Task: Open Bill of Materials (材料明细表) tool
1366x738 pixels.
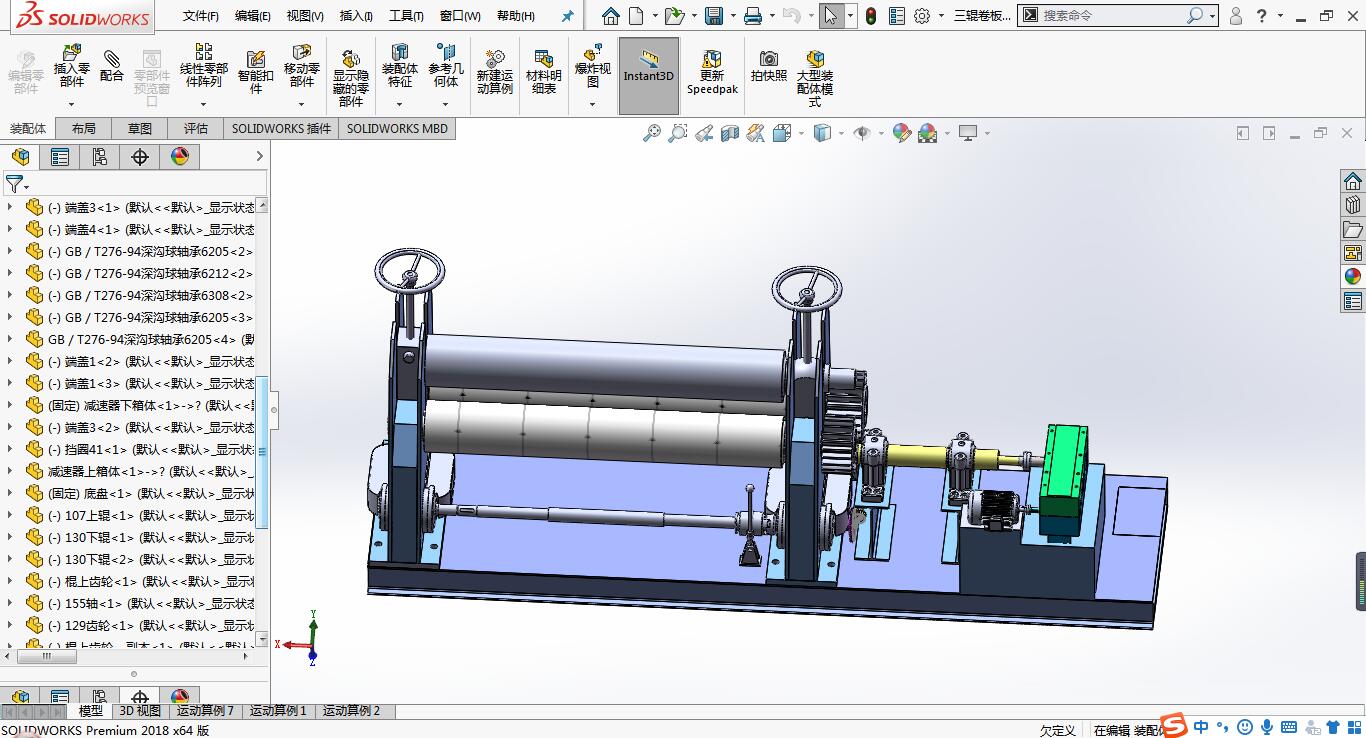Action: click(x=543, y=66)
